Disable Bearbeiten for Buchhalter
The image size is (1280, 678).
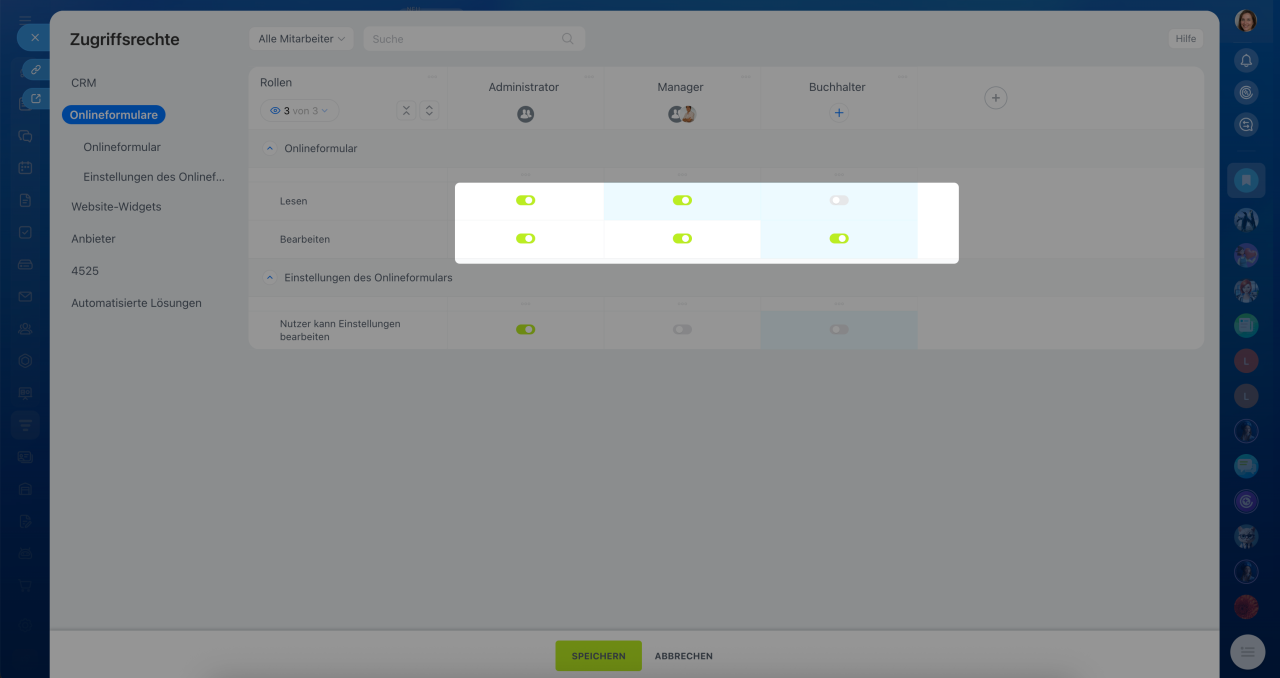pyautogui.click(x=839, y=238)
